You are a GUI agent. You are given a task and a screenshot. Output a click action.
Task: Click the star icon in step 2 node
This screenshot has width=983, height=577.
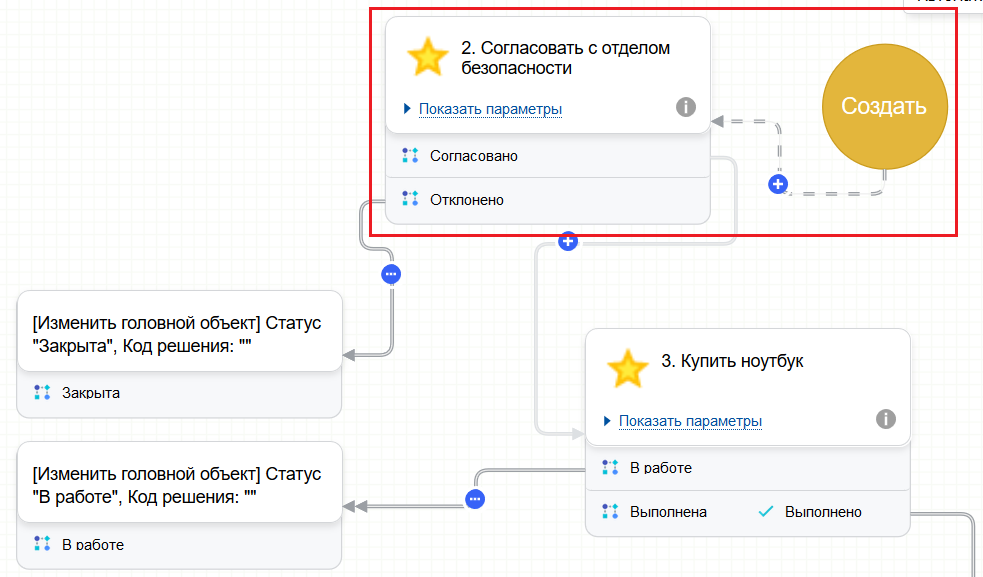tap(428, 57)
